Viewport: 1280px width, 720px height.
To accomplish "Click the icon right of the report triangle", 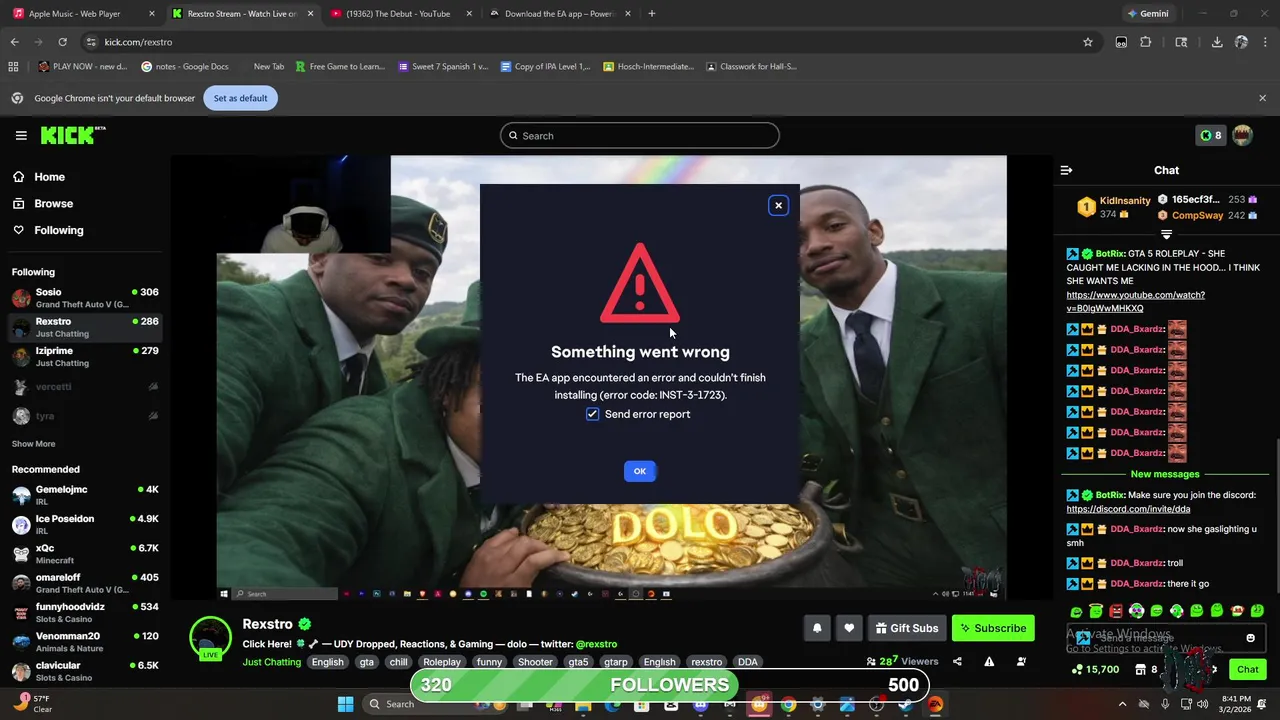I will click(1021, 661).
